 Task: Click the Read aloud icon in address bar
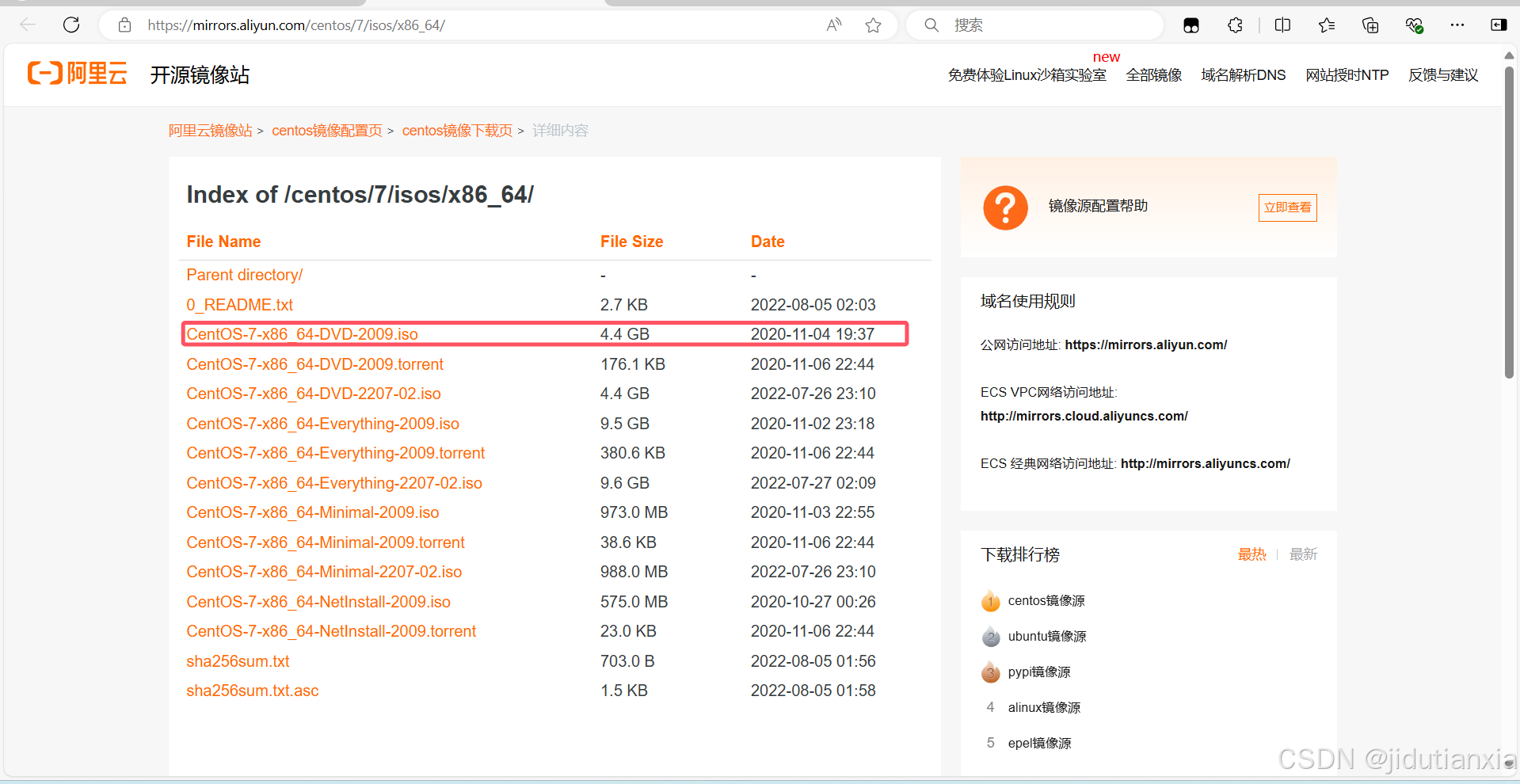pyautogui.click(x=833, y=25)
